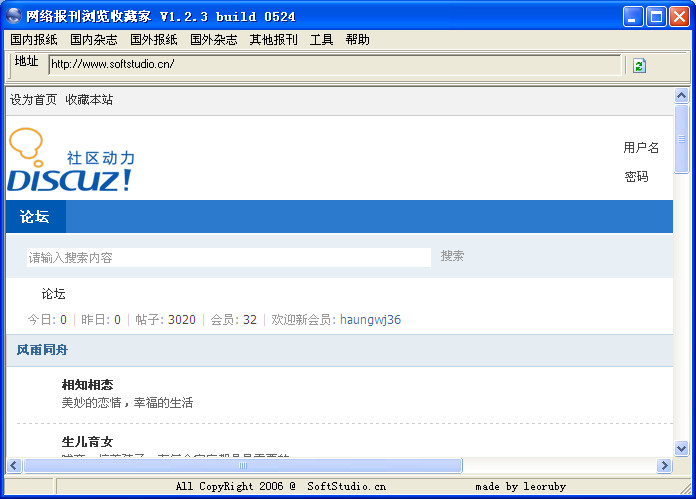696x499 pixels.
Task: Click the 密码 label
Action: pos(636,177)
